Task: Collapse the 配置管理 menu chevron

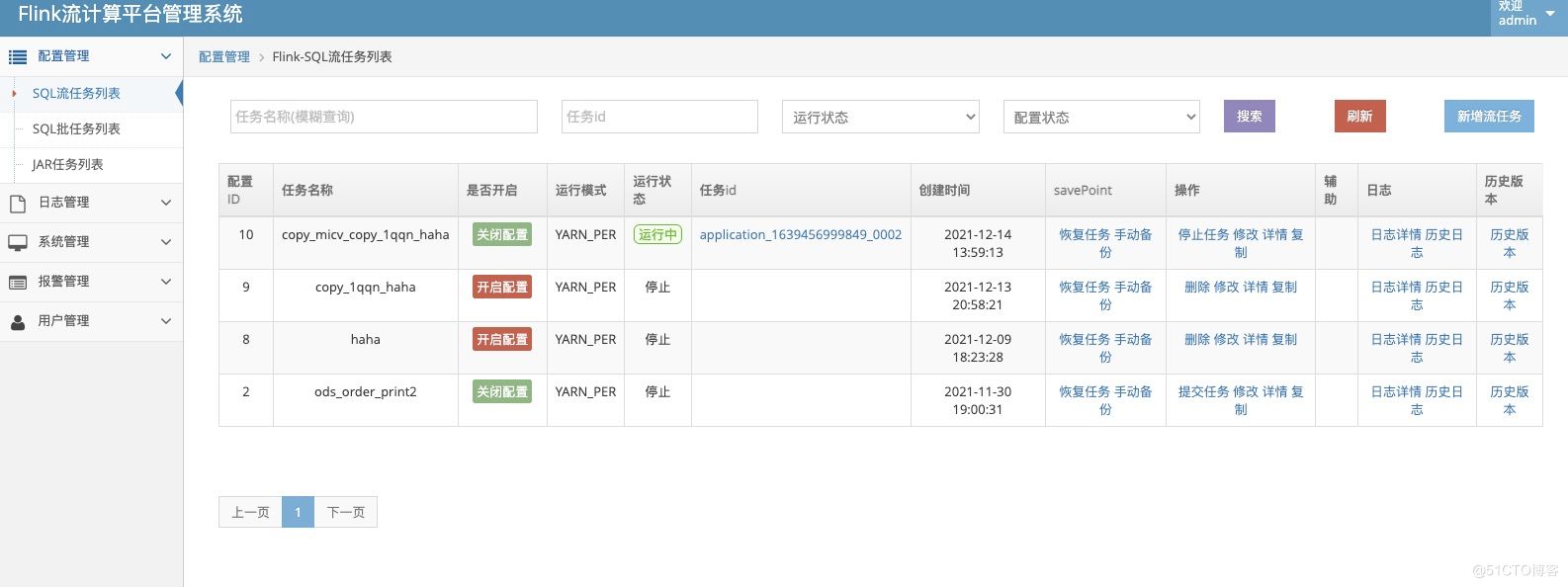Action: coord(166,56)
